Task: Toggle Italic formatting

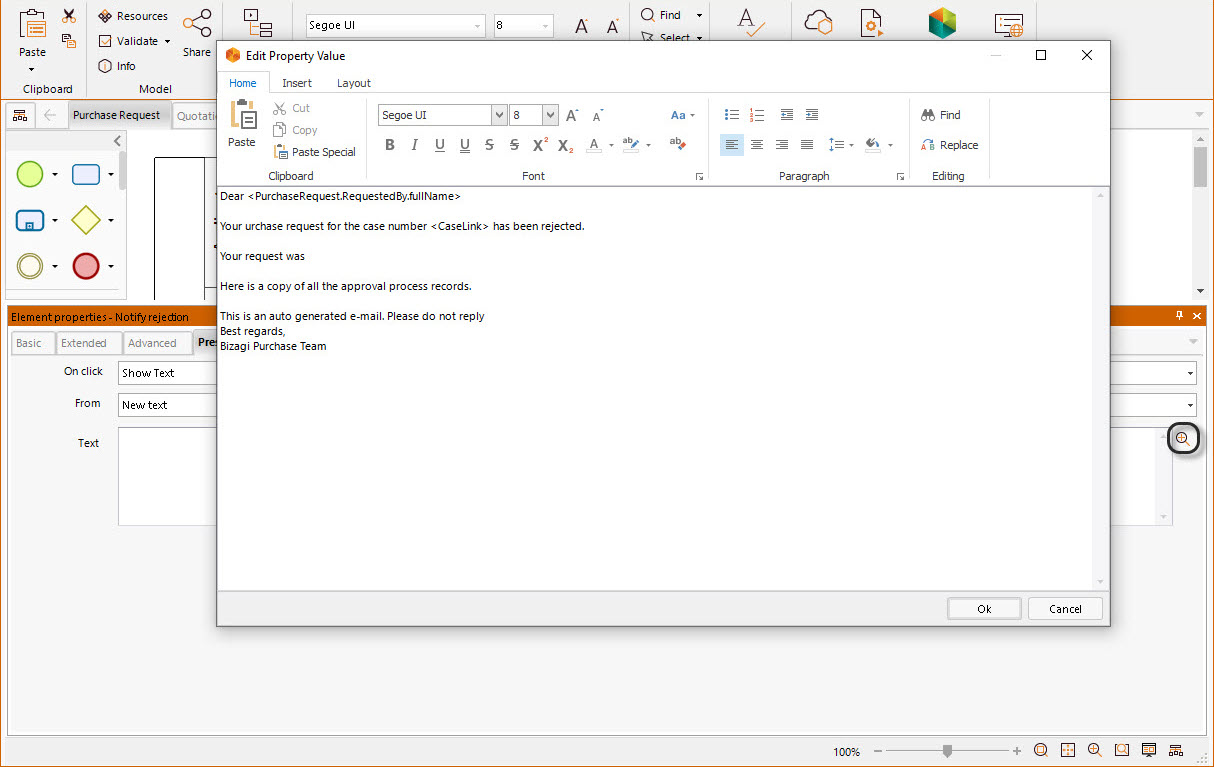Action: pyautogui.click(x=415, y=145)
